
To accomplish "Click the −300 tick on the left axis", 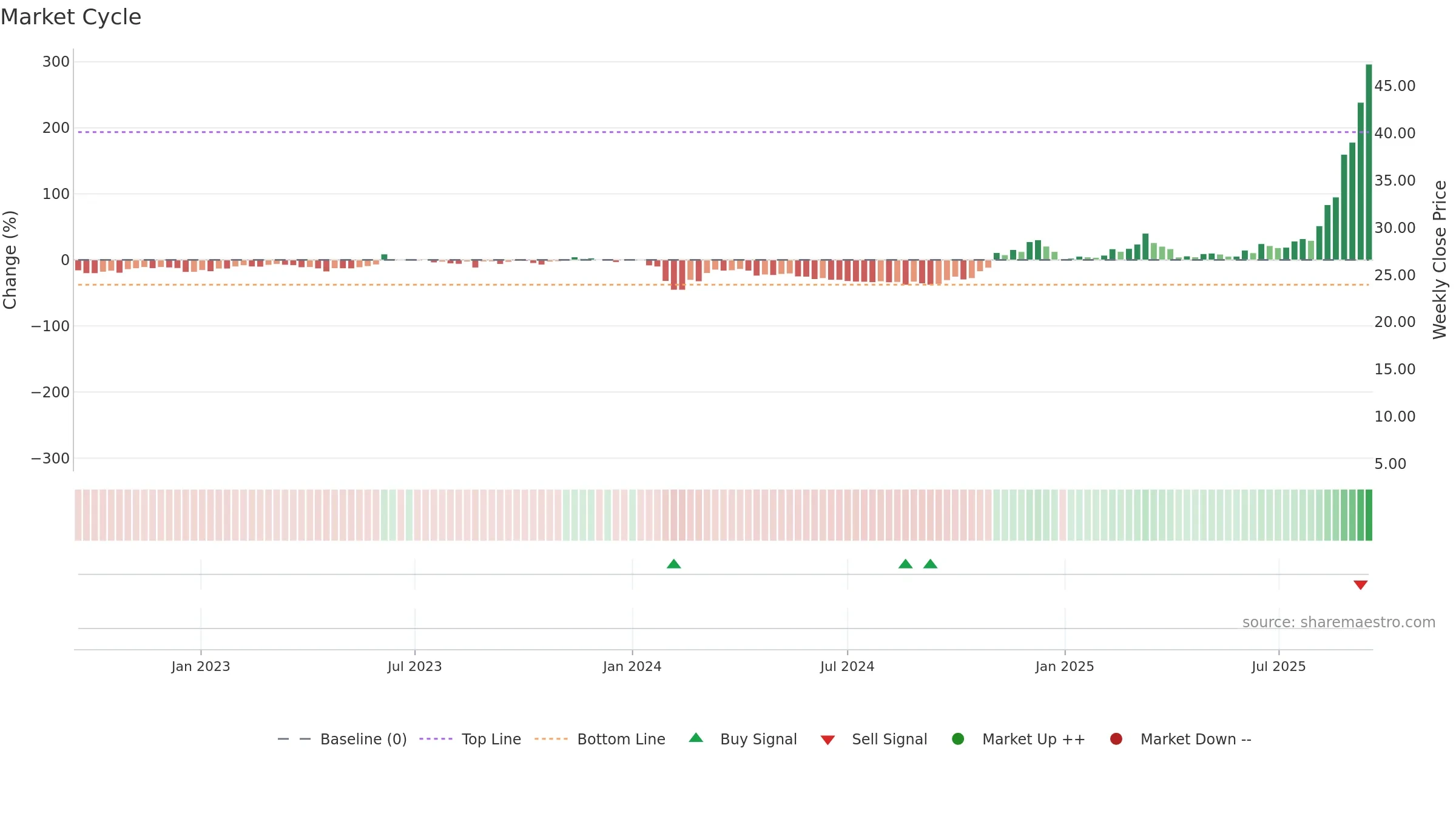I will (x=50, y=459).
